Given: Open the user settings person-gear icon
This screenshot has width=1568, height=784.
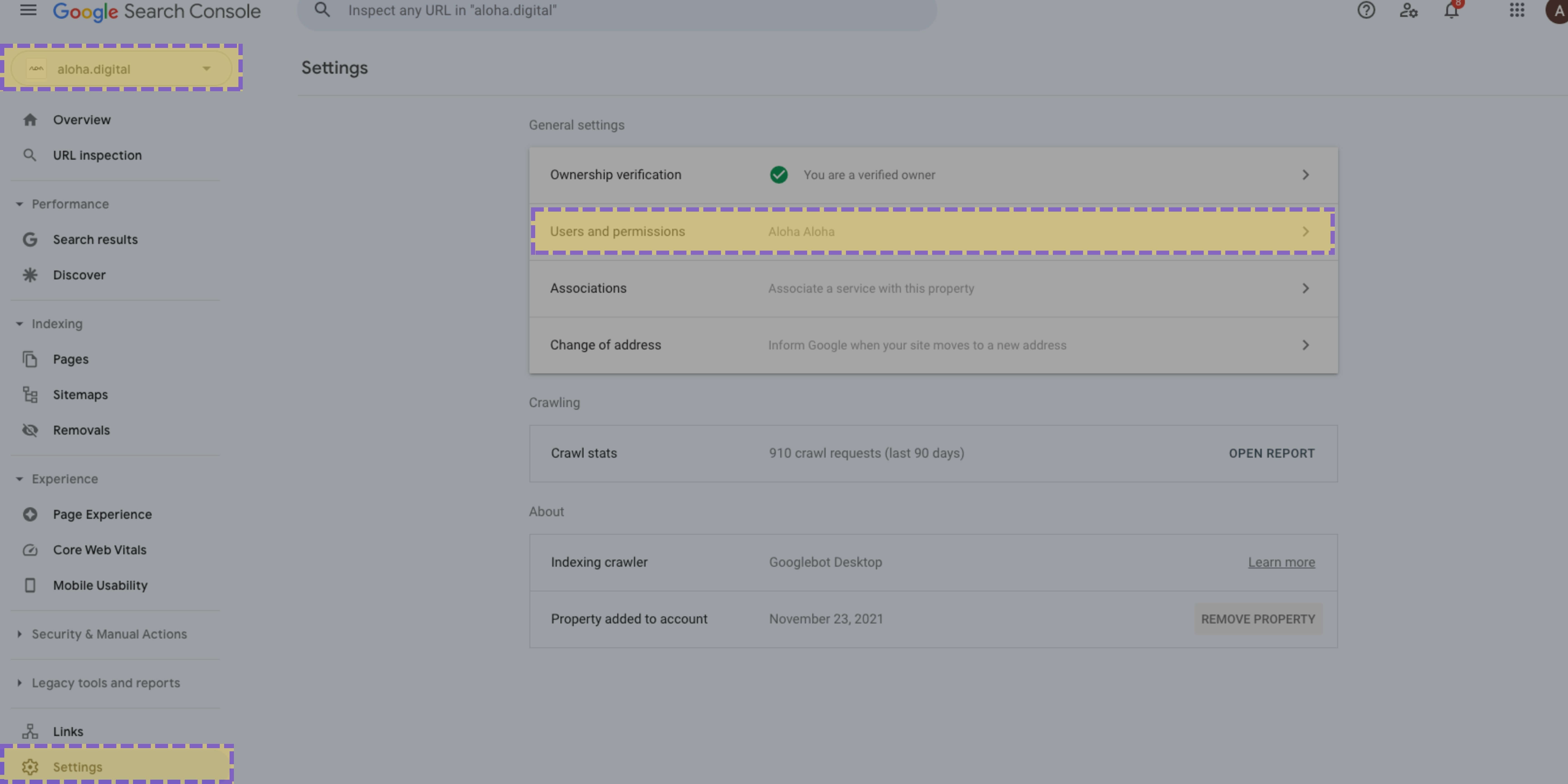Looking at the screenshot, I should [x=1409, y=10].
